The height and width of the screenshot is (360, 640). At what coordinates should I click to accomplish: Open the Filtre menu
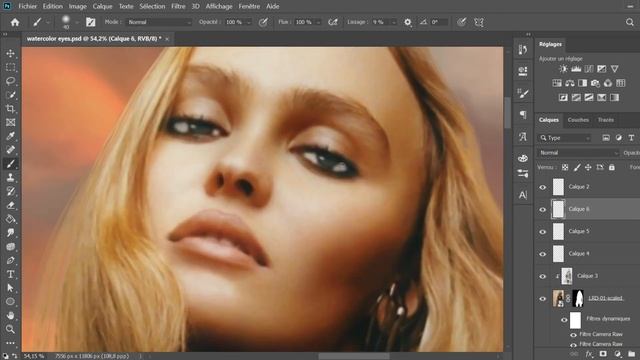coord(178,7)
